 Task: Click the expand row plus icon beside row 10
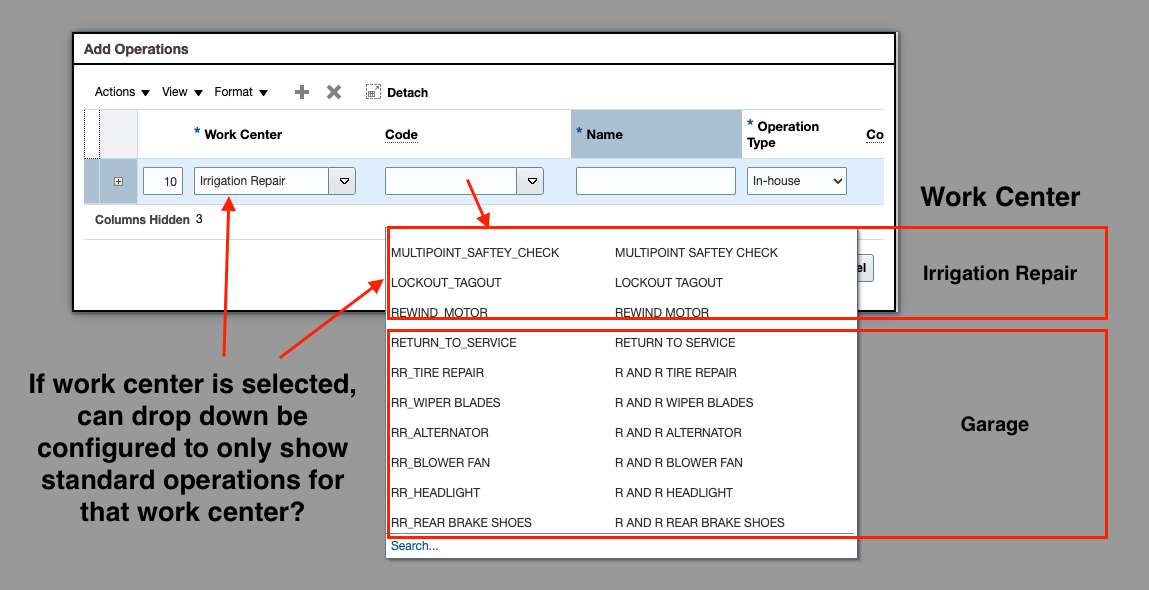[x=118, y=181]
